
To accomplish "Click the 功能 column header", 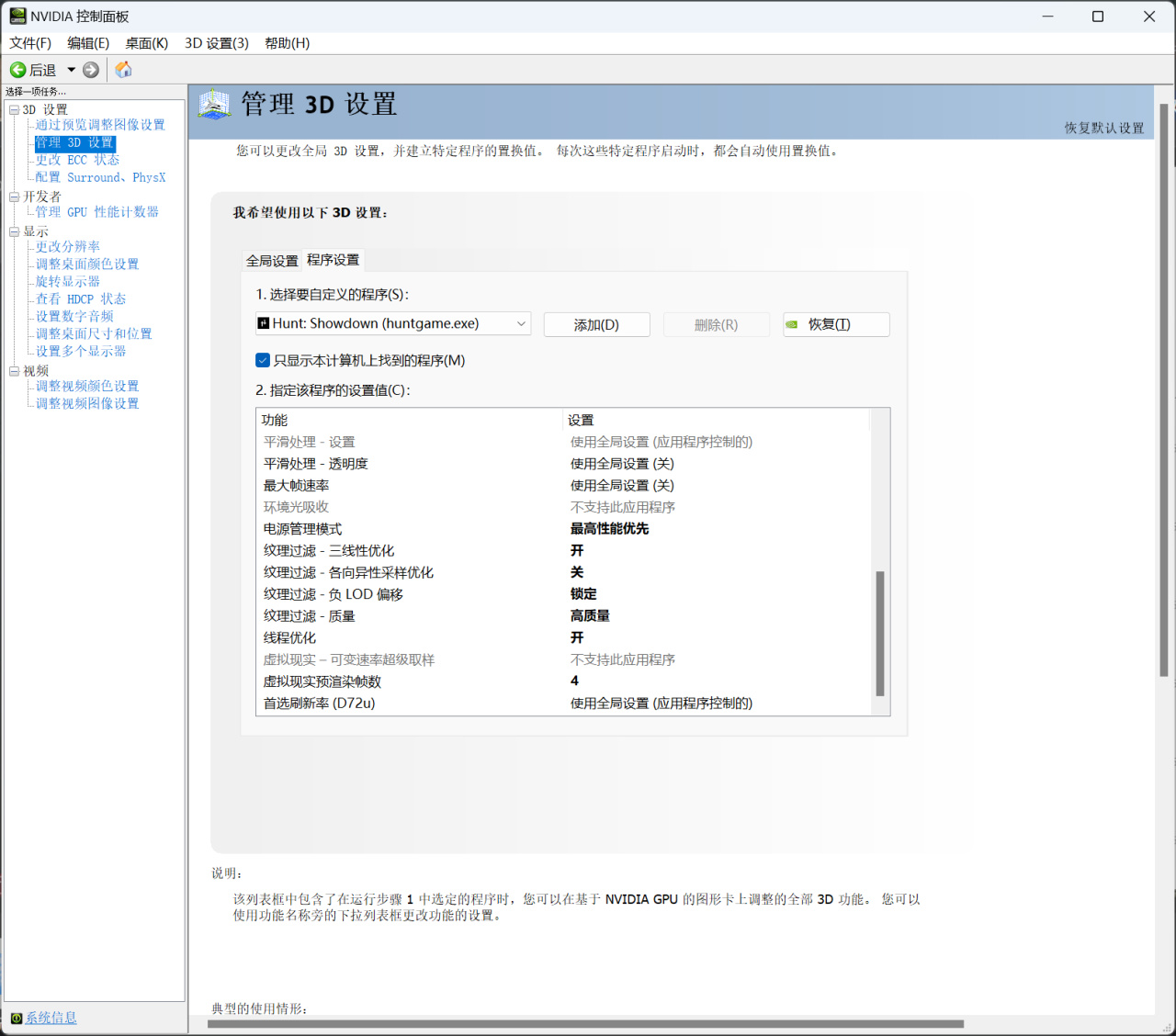I will [x=409, y=420].
